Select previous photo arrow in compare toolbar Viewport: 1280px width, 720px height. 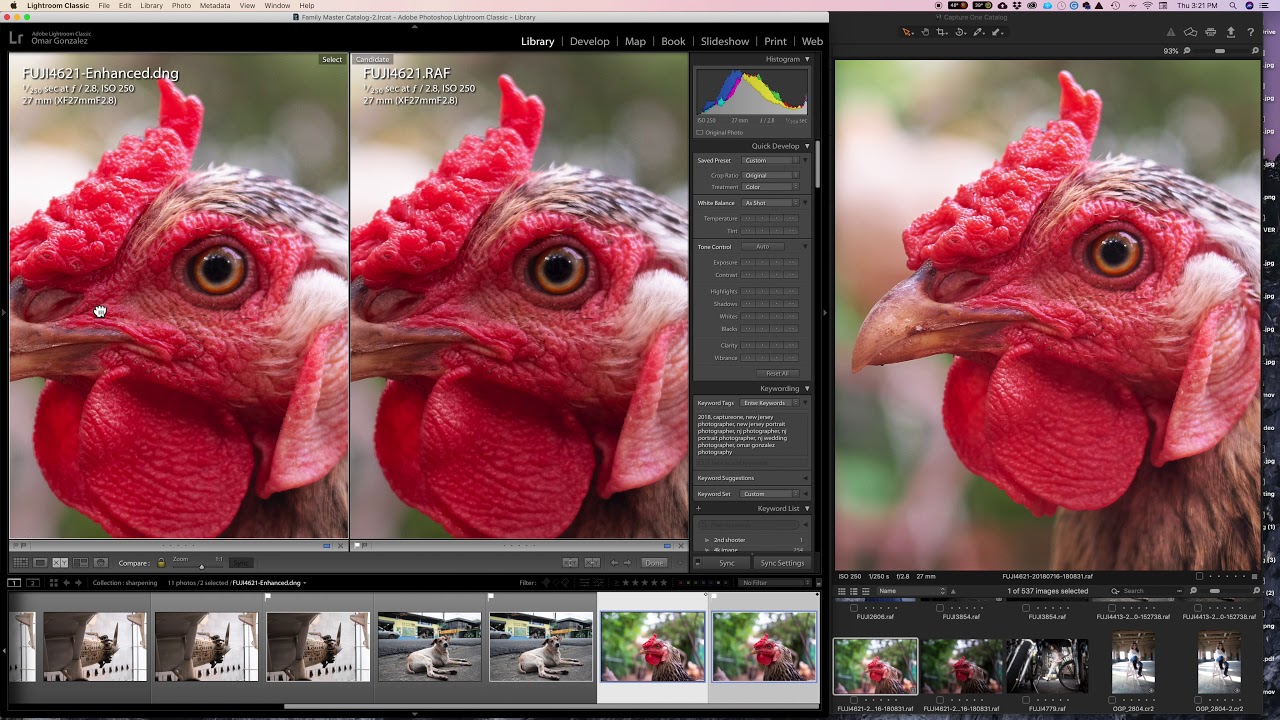tap(614, 563)
